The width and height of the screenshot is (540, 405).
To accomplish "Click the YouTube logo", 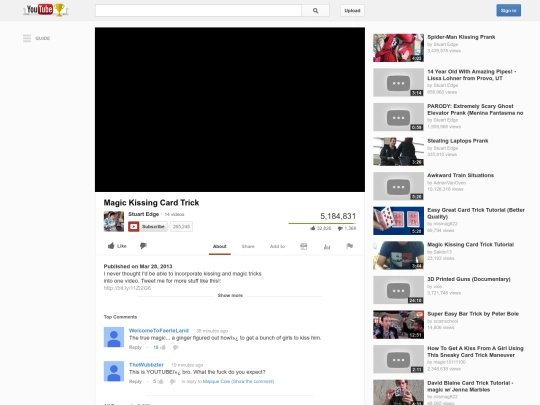I will click(45, 10).
